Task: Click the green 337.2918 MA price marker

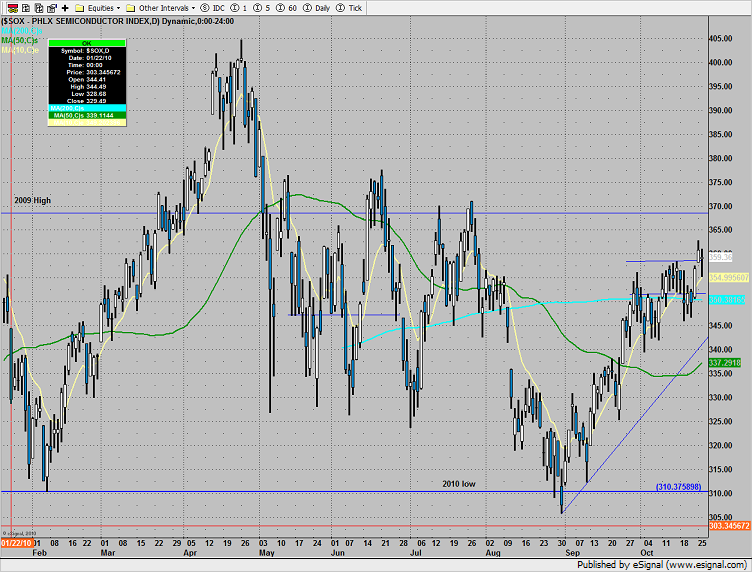Action: pos(725,363)
